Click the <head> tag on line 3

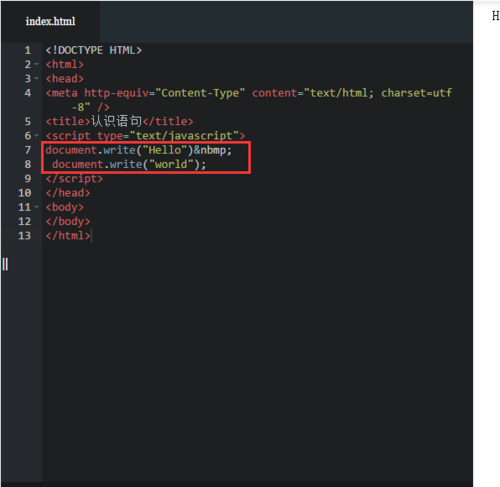coord(65,79)
